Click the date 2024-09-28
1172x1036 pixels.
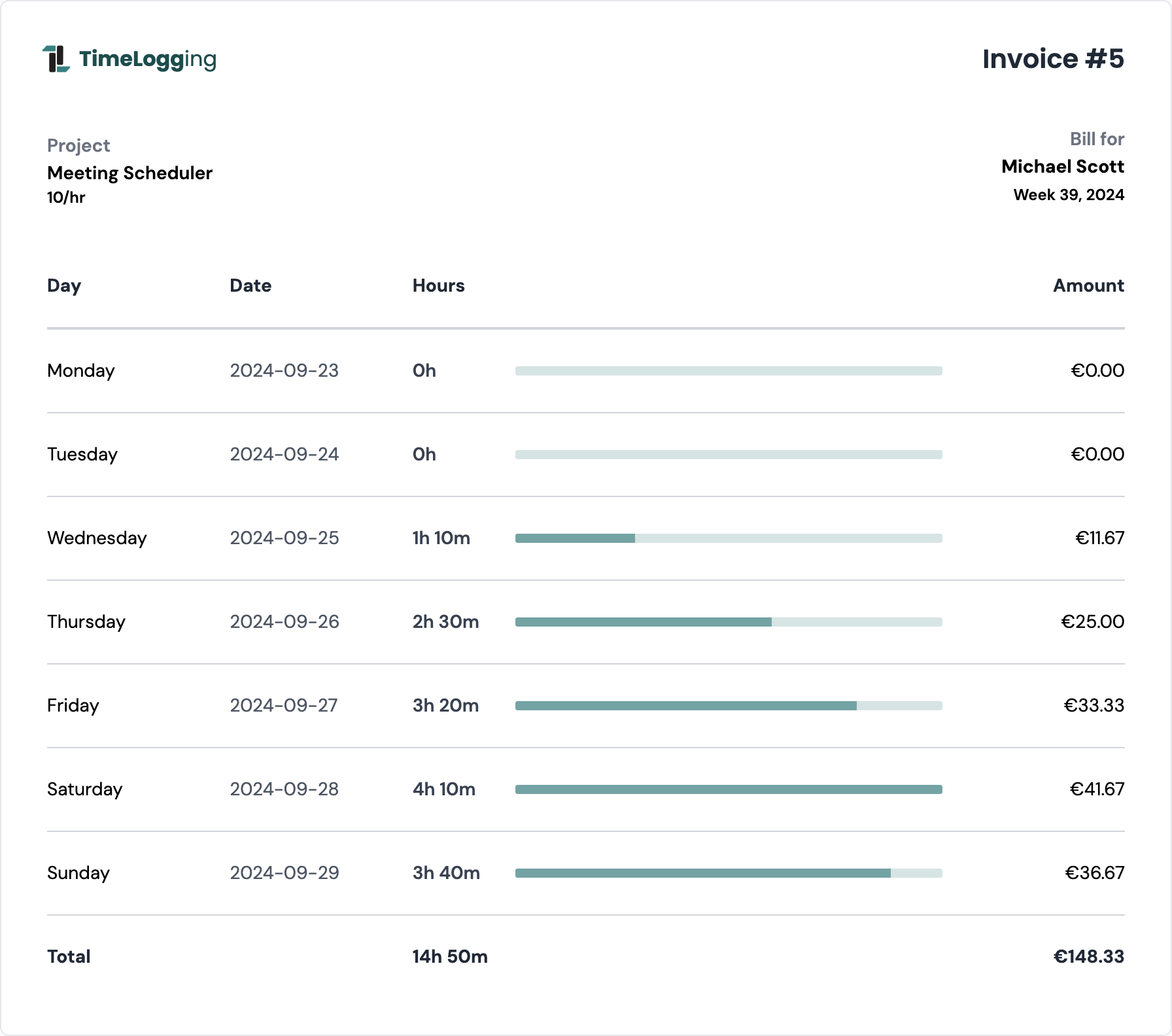[284, 789]
